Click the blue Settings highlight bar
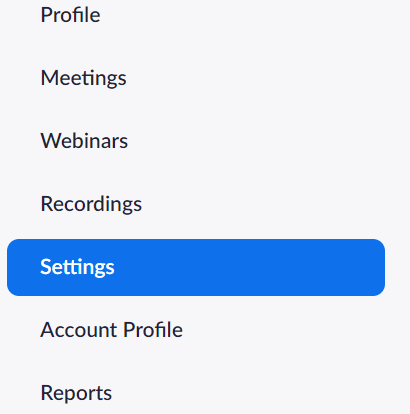This screenshot has width=410, height=414. [196, 267]
